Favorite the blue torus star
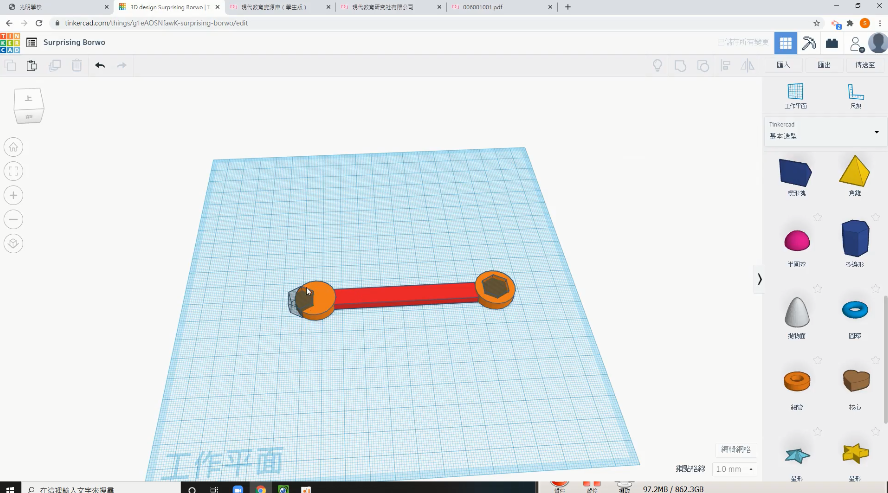Image resolution: width=888 pixels, height=493 pixels. 876,289
